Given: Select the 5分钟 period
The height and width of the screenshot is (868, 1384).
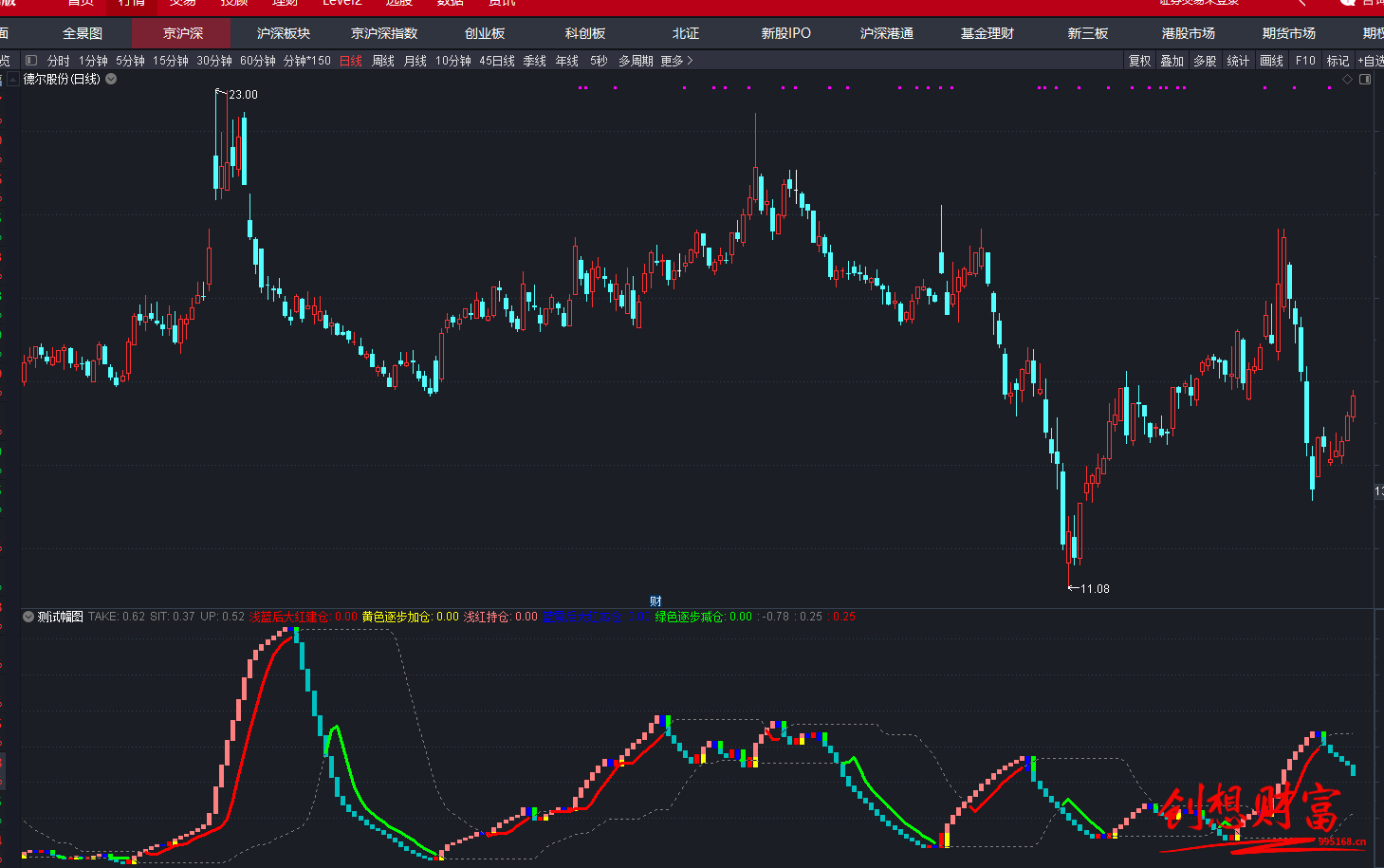Looking at the screenshot, I should pos(130,61).
